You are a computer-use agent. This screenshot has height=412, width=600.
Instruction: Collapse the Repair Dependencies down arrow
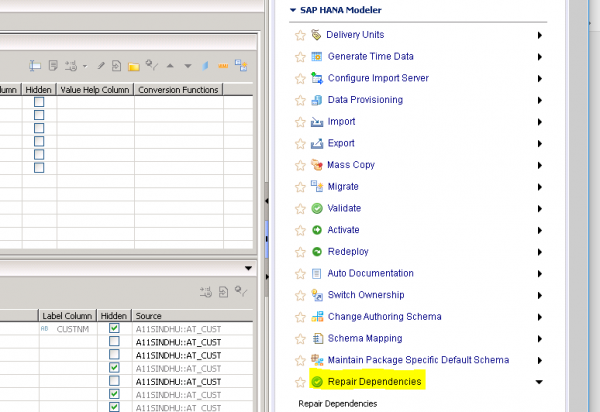pos(539,382)
